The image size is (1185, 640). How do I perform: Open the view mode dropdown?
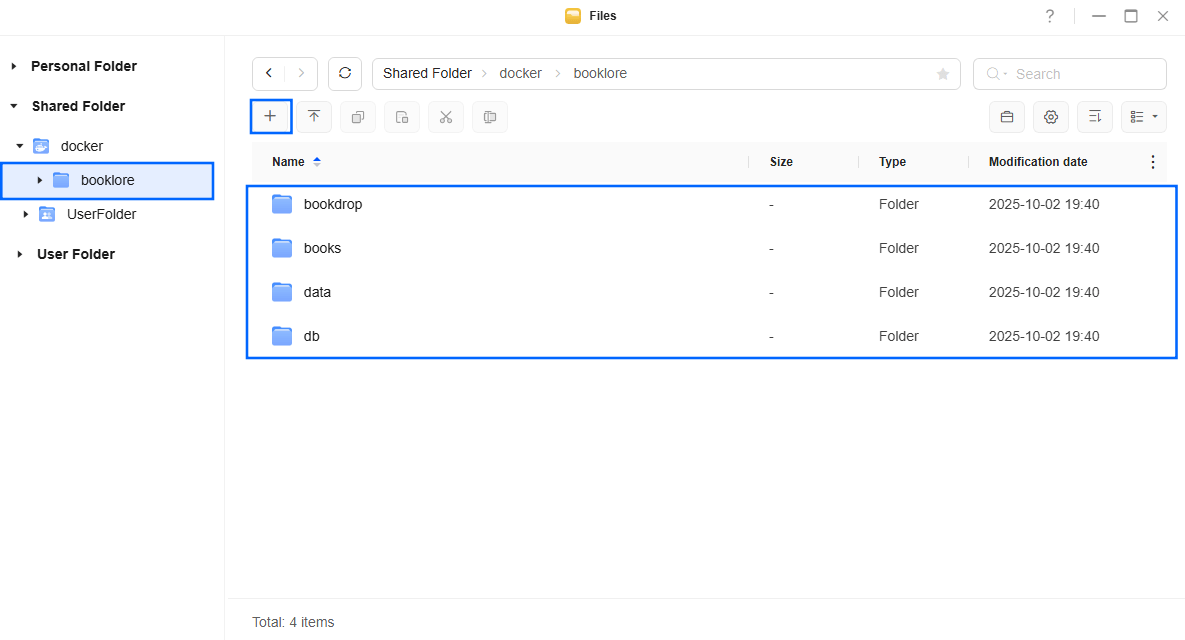1144,117
